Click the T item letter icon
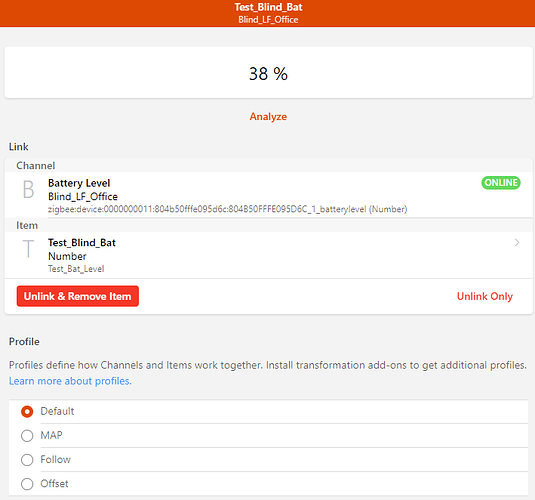Viewport: 535px width, 500px height. click(28, 248)
